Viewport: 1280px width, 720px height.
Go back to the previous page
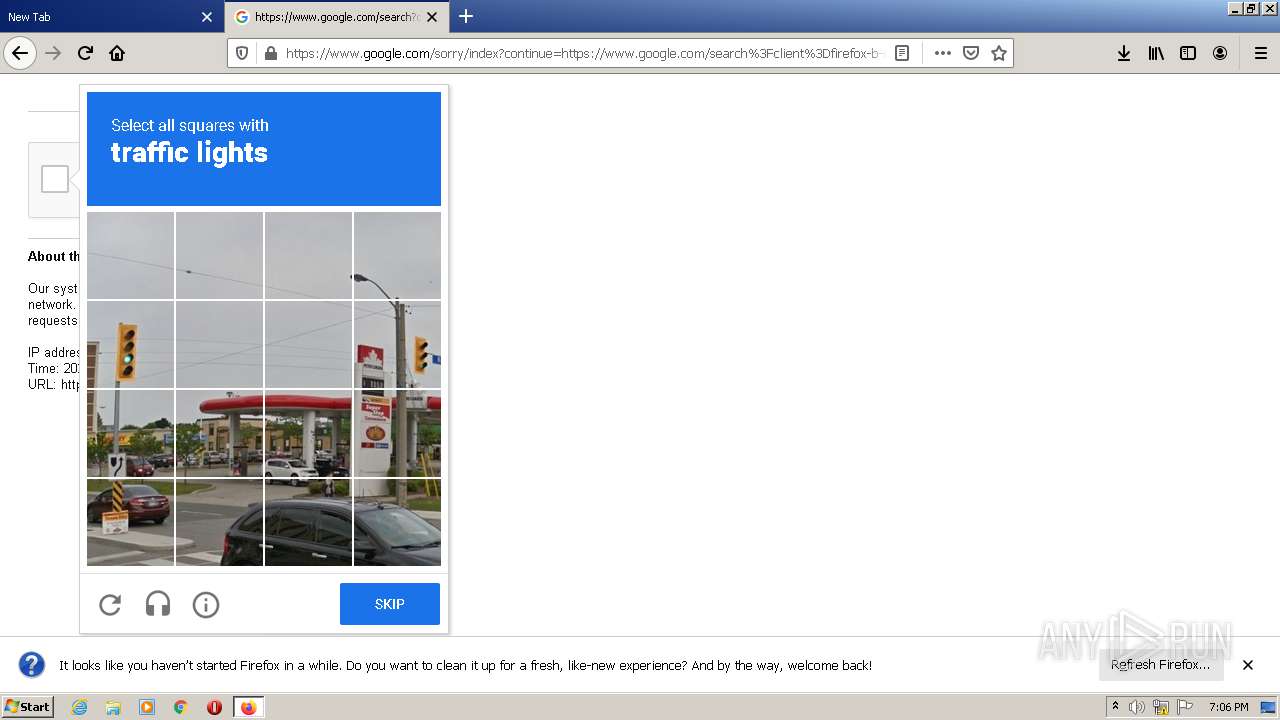[20, 53]
